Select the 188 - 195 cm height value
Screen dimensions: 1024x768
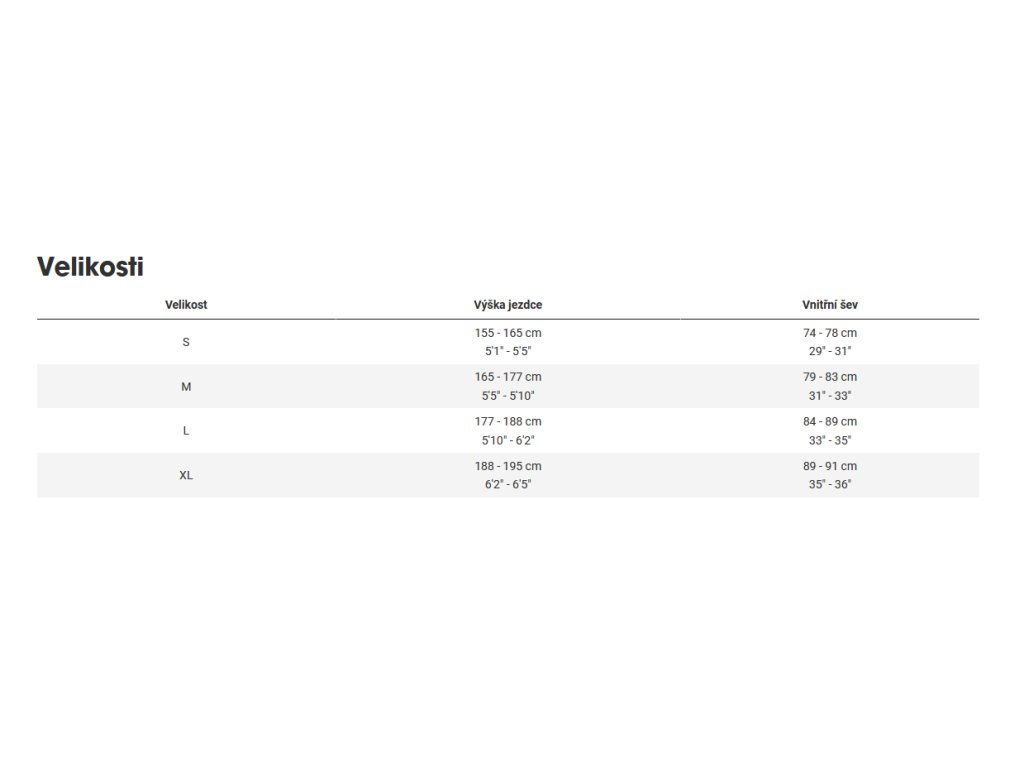[x=508, y=466]
